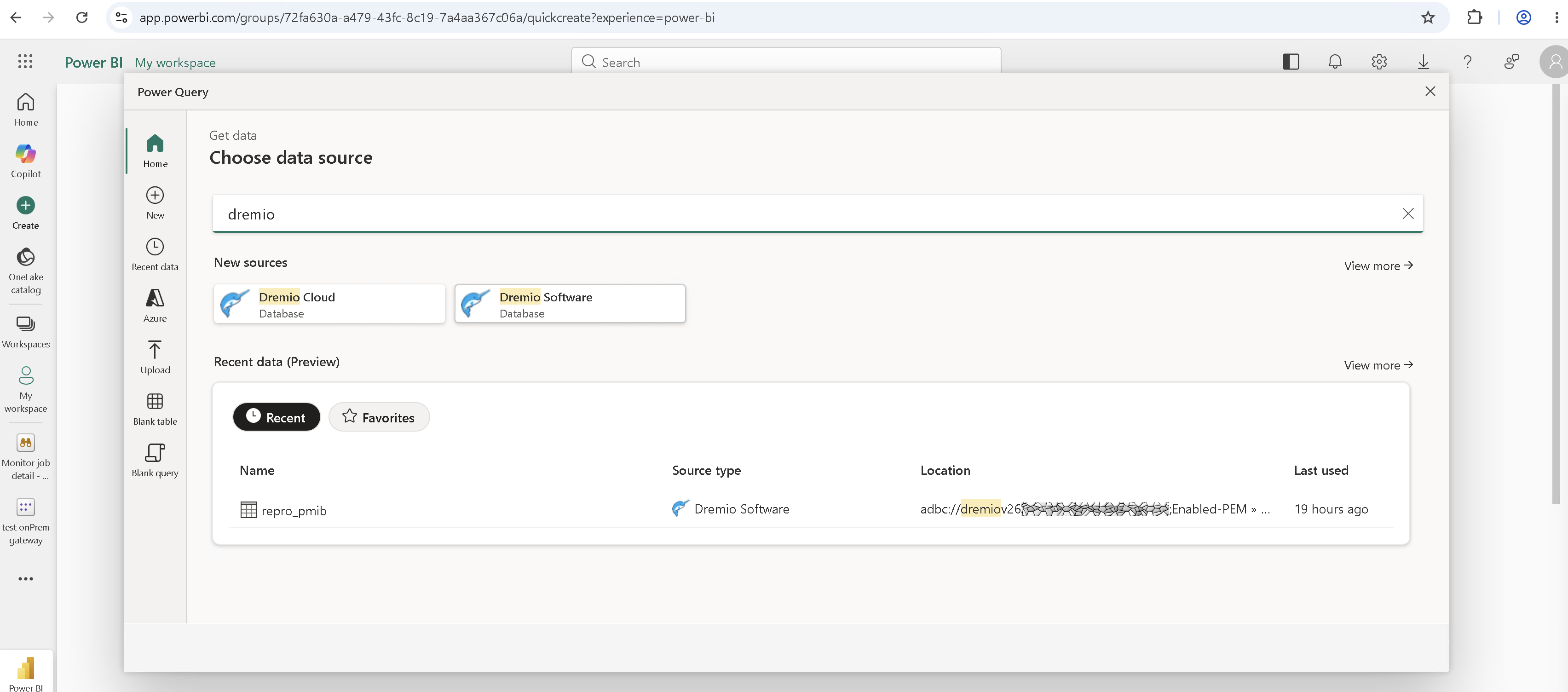The image size is (1568, 692).
Task: Create a Blank table
Action: click(155, 409)
